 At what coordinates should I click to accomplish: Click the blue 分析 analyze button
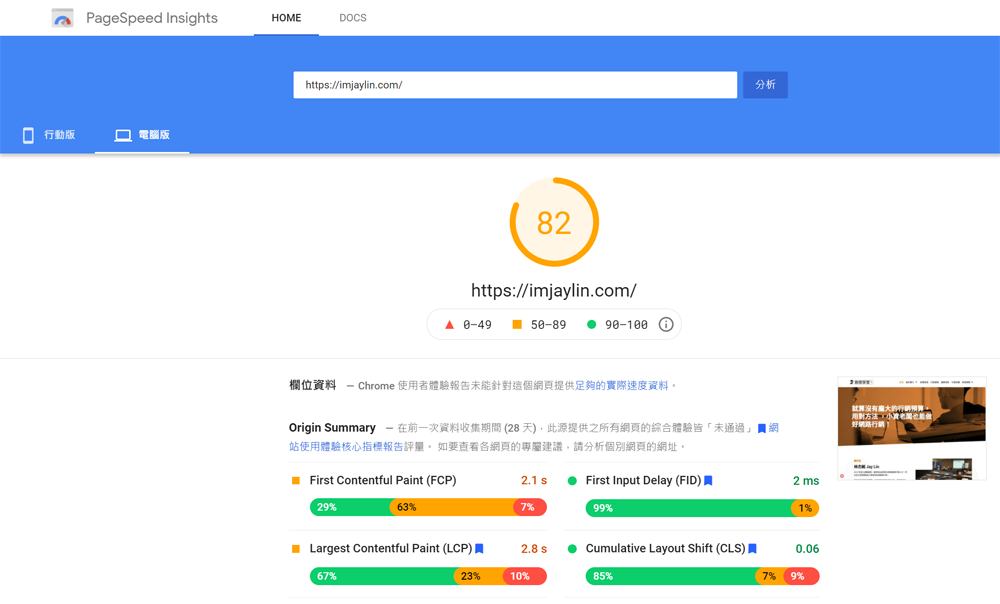point(765,85)
